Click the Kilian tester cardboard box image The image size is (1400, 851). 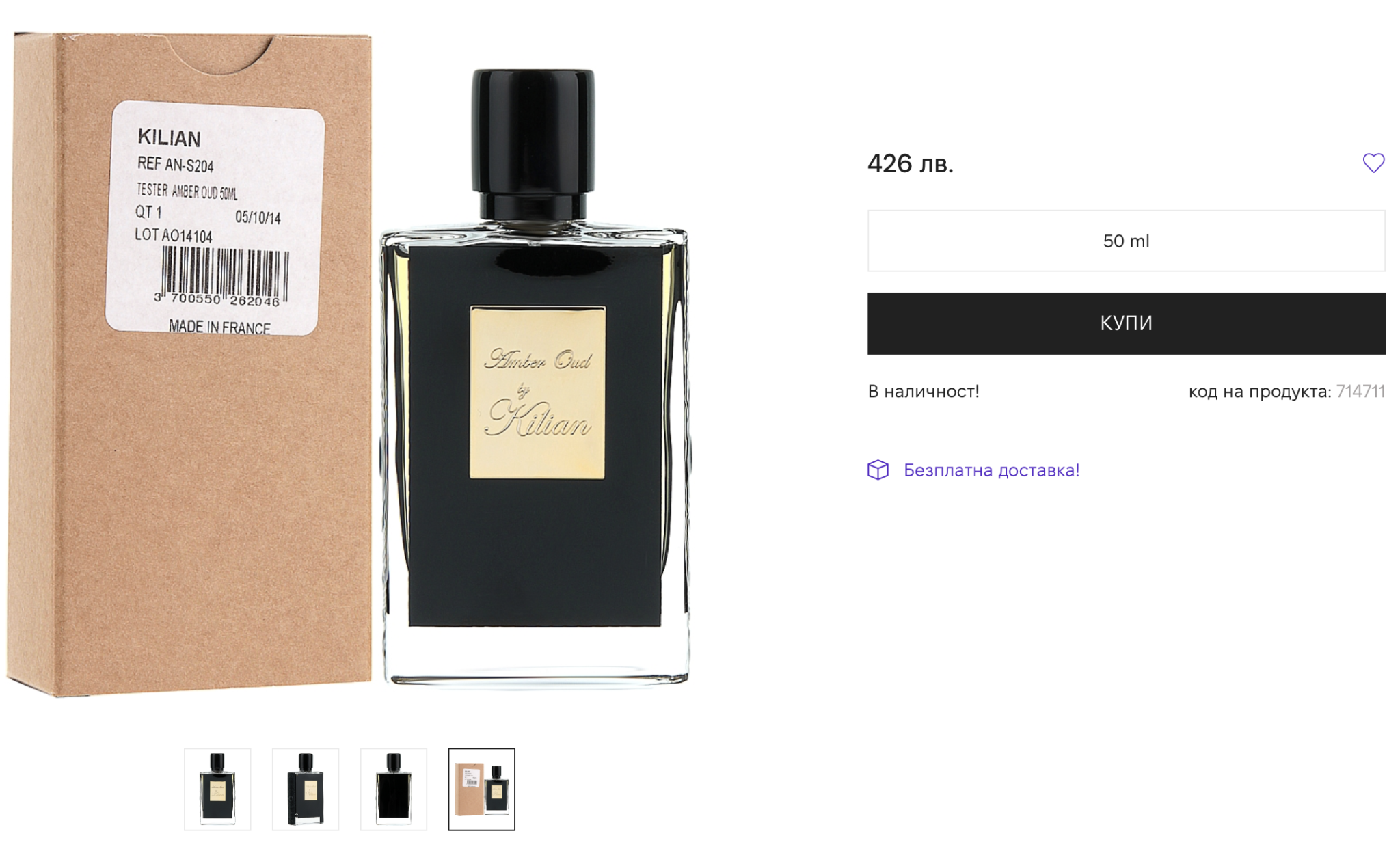pos(190,366)
